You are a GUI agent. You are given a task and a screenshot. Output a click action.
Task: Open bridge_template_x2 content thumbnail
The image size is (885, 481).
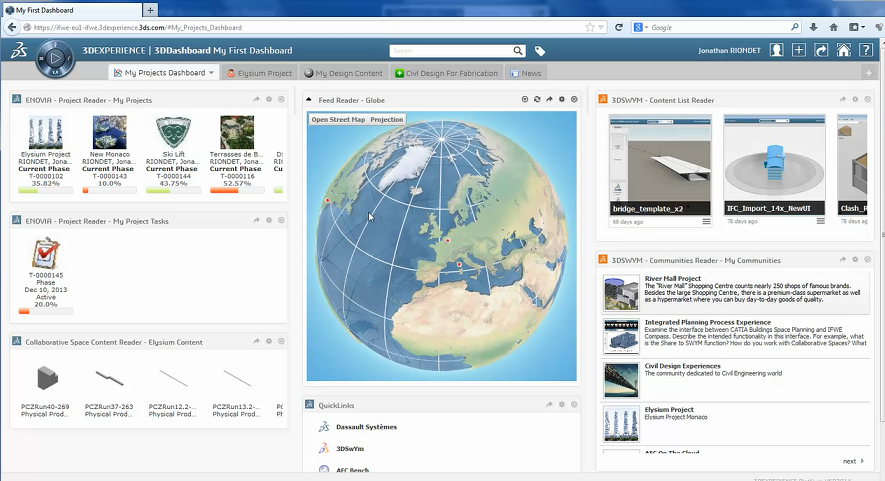(x=660, y=164)
